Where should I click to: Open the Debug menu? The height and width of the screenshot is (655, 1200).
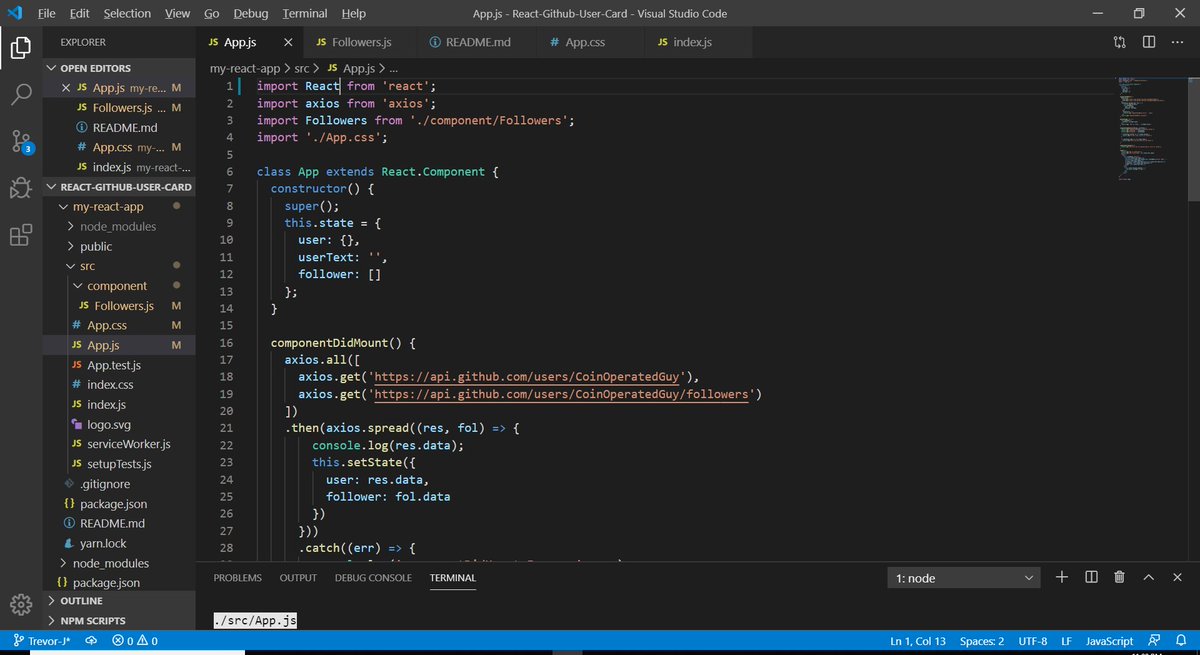coord(251,13)
